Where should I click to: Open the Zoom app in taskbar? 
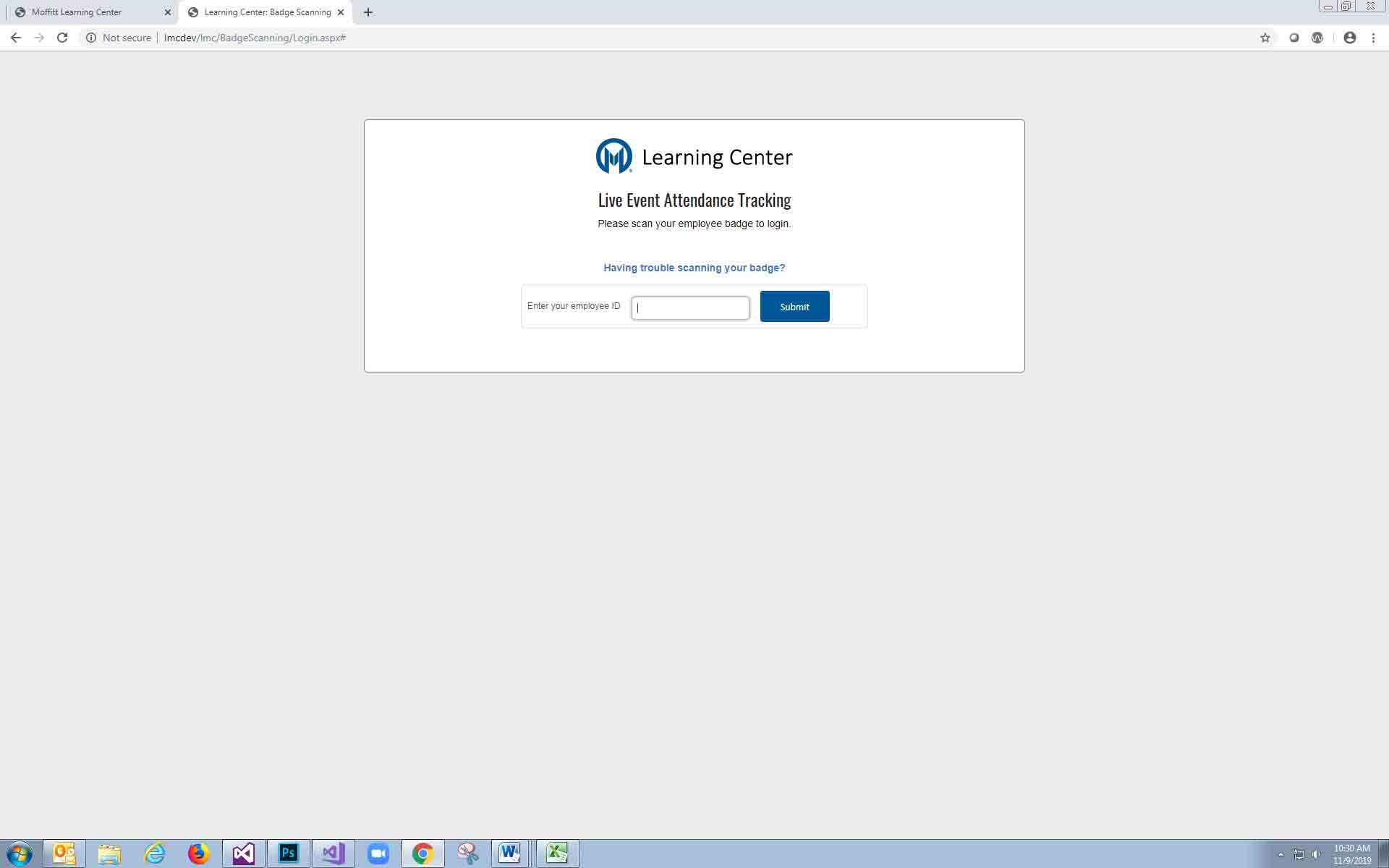[378, 854]
